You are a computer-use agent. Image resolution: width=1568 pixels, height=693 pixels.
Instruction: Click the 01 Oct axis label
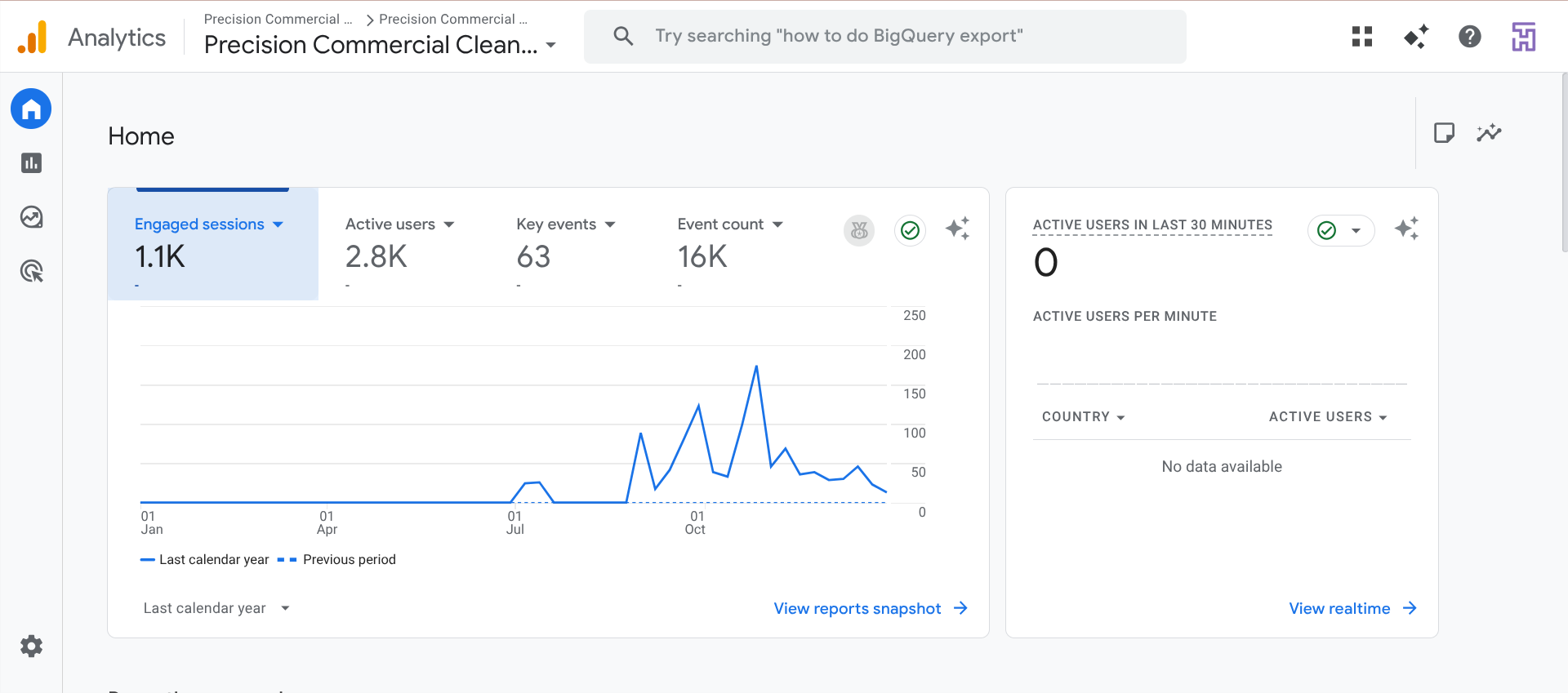pyautogui.click(x=696, y=522)
